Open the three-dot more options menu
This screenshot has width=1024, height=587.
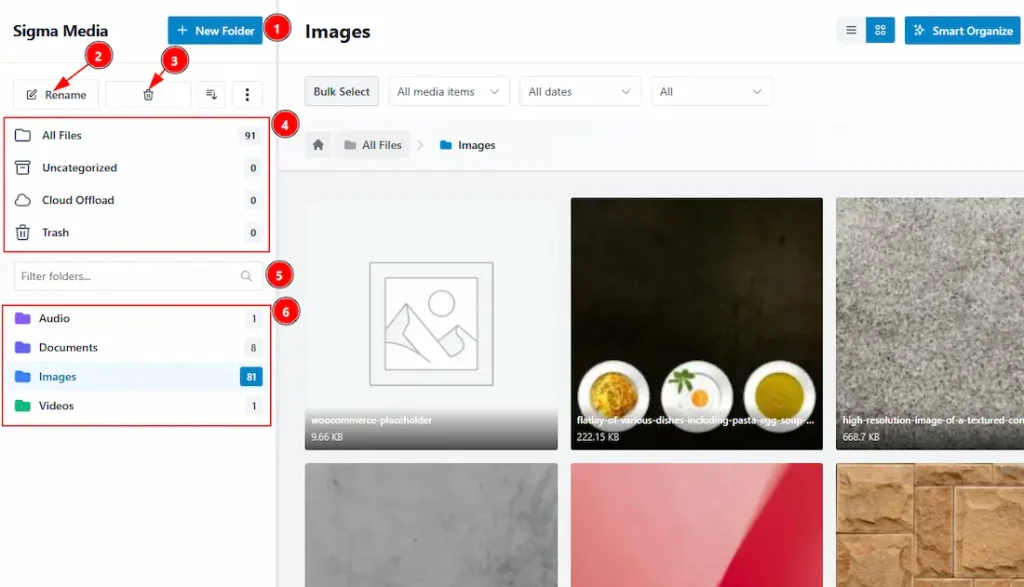pyautogui.click(x=247, y=95)
